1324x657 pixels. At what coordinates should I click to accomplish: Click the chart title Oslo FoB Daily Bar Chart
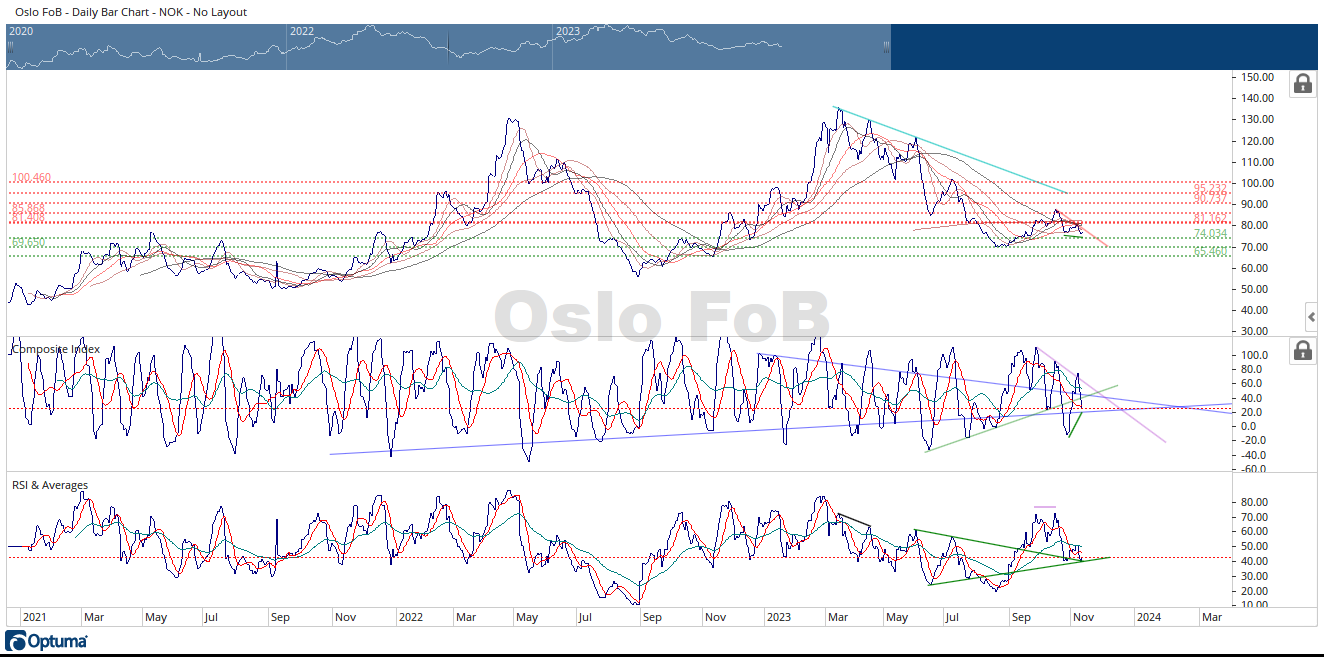(x=131, y=12)
